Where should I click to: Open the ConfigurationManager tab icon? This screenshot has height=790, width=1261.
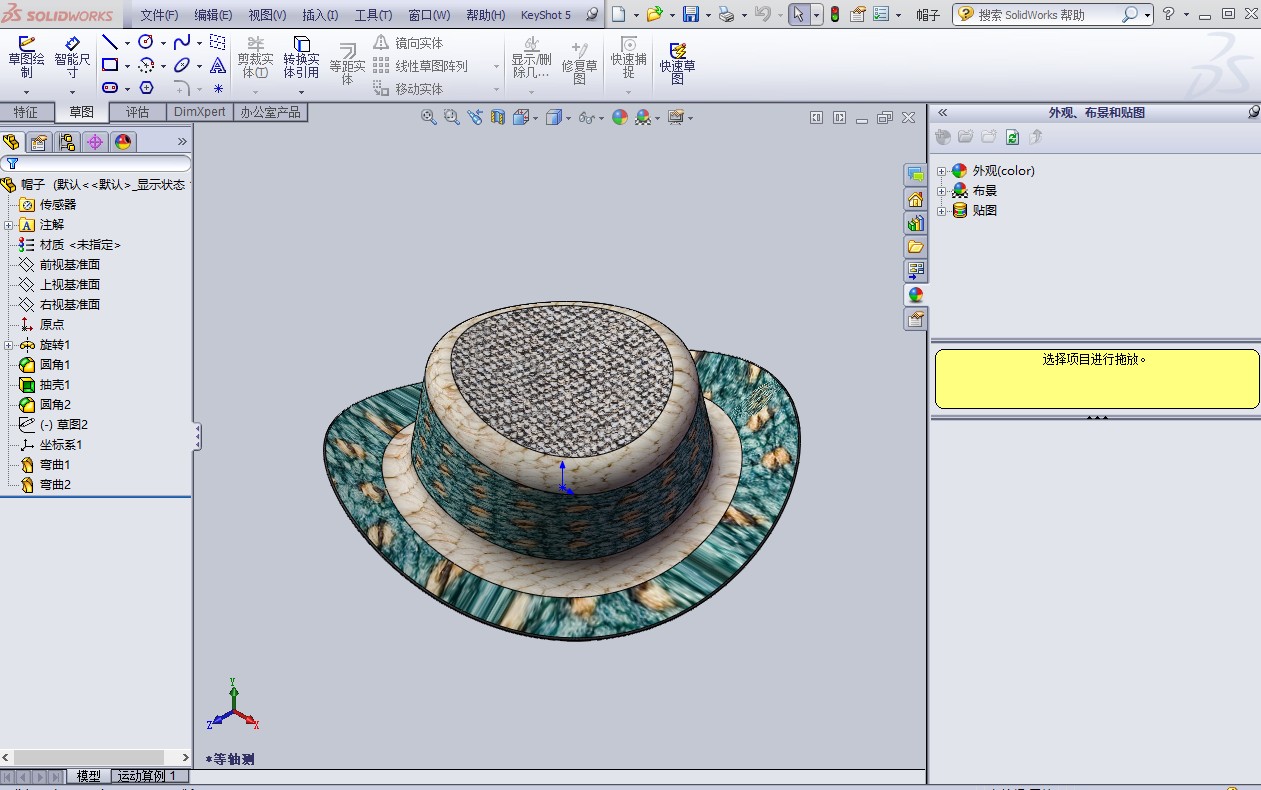67,142
